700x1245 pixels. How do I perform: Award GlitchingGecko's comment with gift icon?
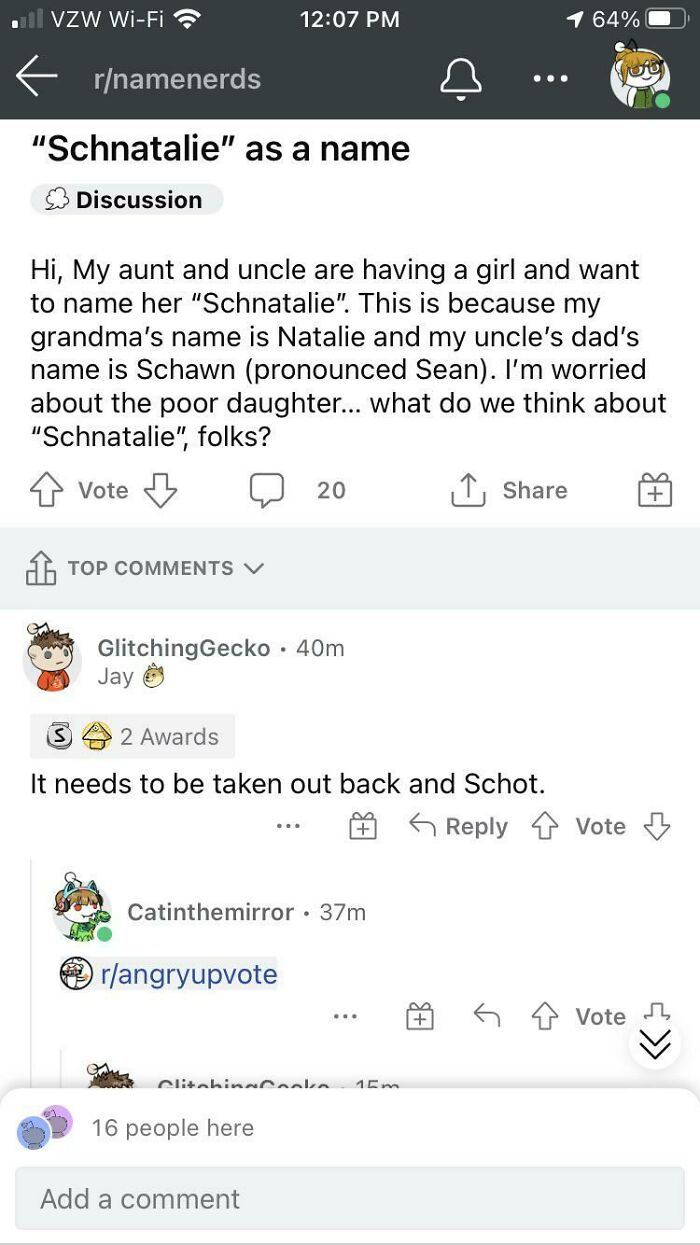tap(362, 826)
